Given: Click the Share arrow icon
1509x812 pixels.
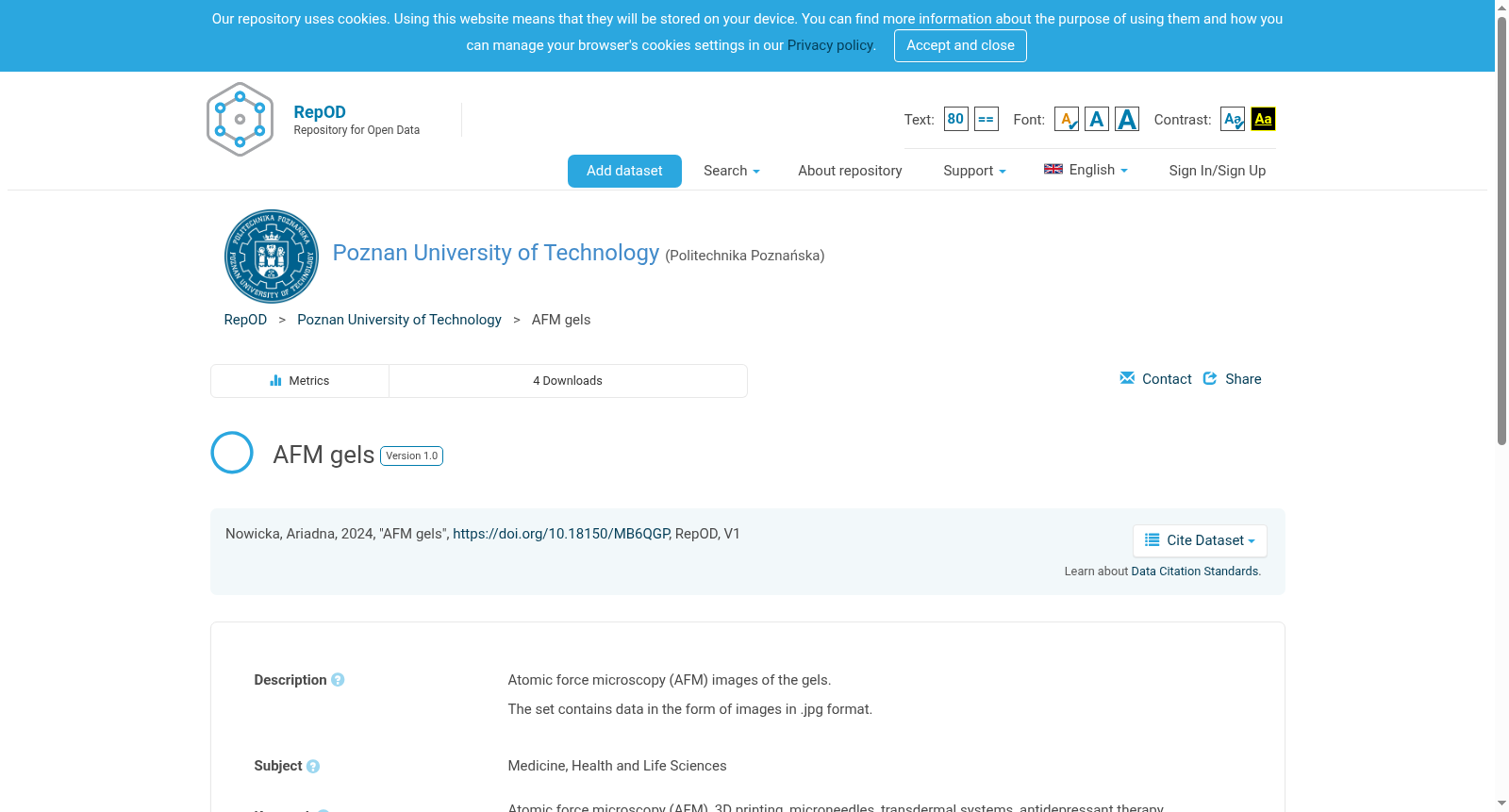Looking at the screenshot, I should [x=1210, y=378].
